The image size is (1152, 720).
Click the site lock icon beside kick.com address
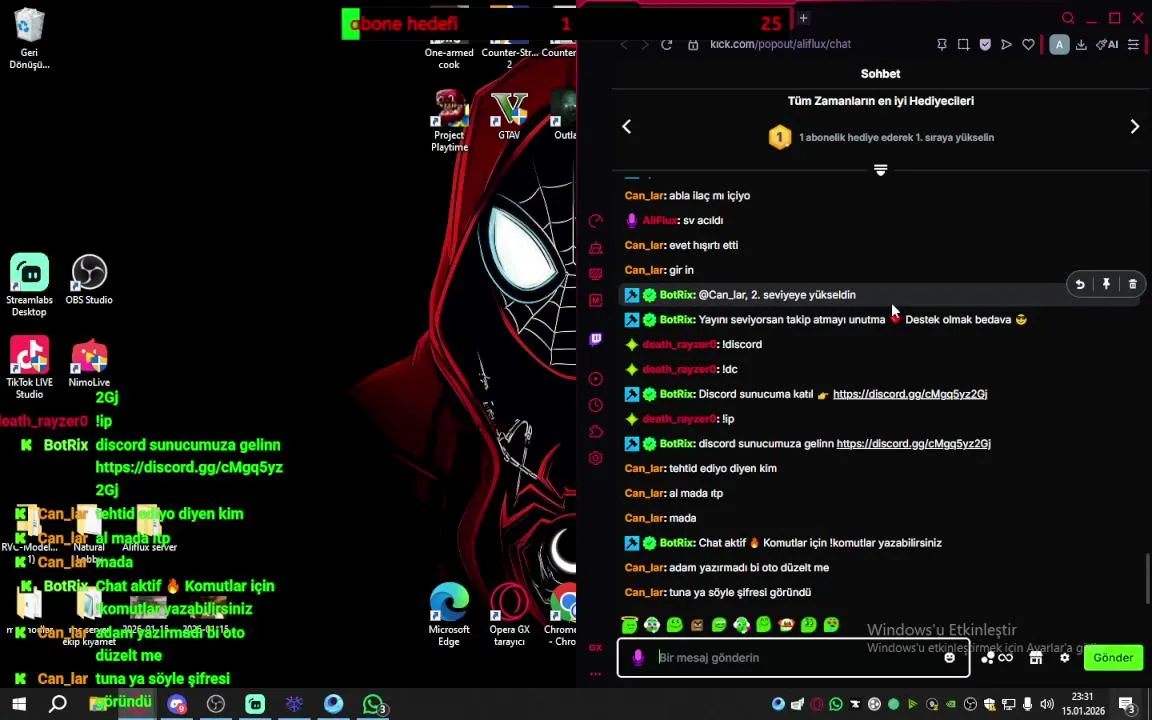coord(692,45)
